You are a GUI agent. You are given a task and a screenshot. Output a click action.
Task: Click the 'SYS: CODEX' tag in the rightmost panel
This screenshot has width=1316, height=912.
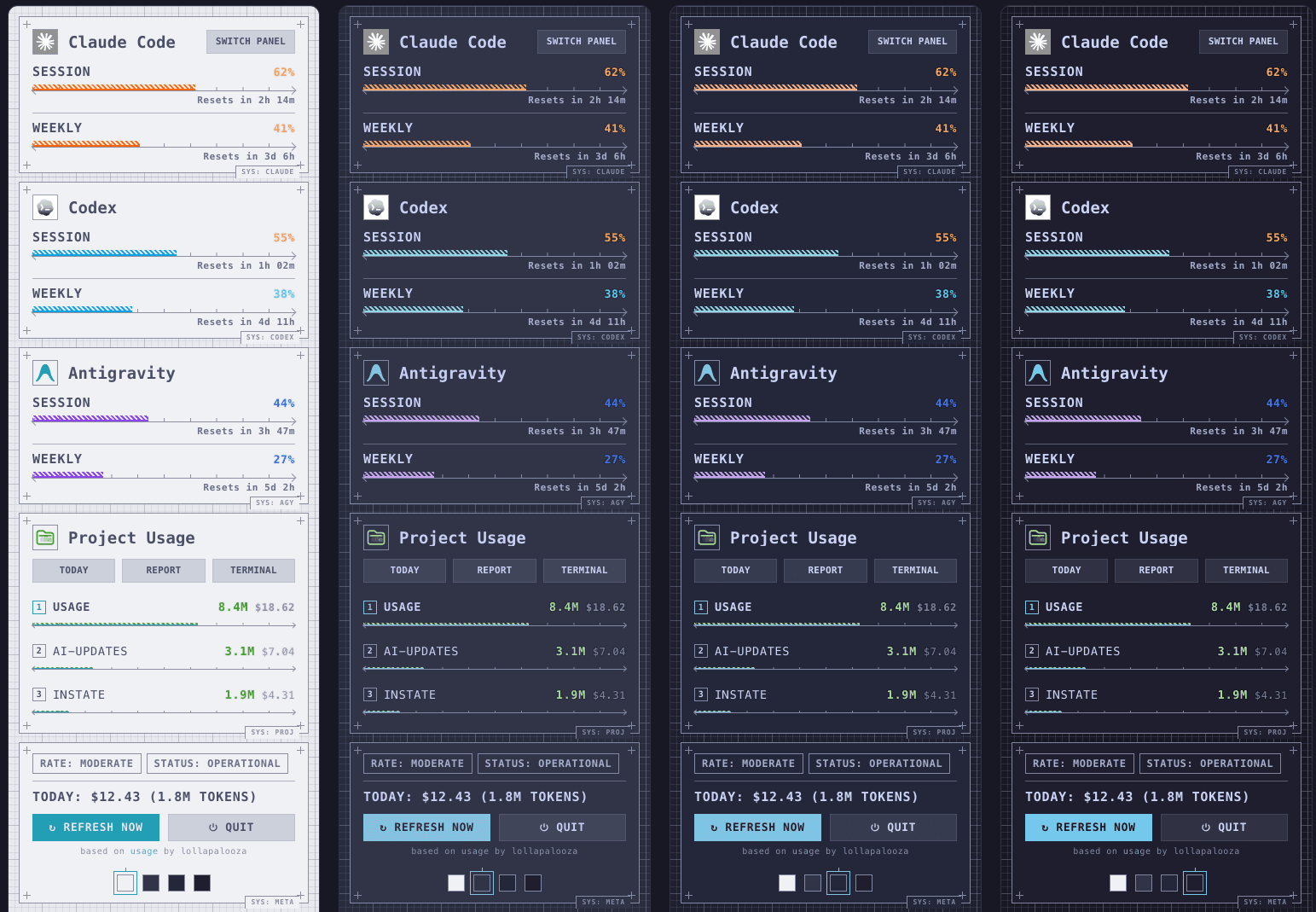click(1263, 338)
